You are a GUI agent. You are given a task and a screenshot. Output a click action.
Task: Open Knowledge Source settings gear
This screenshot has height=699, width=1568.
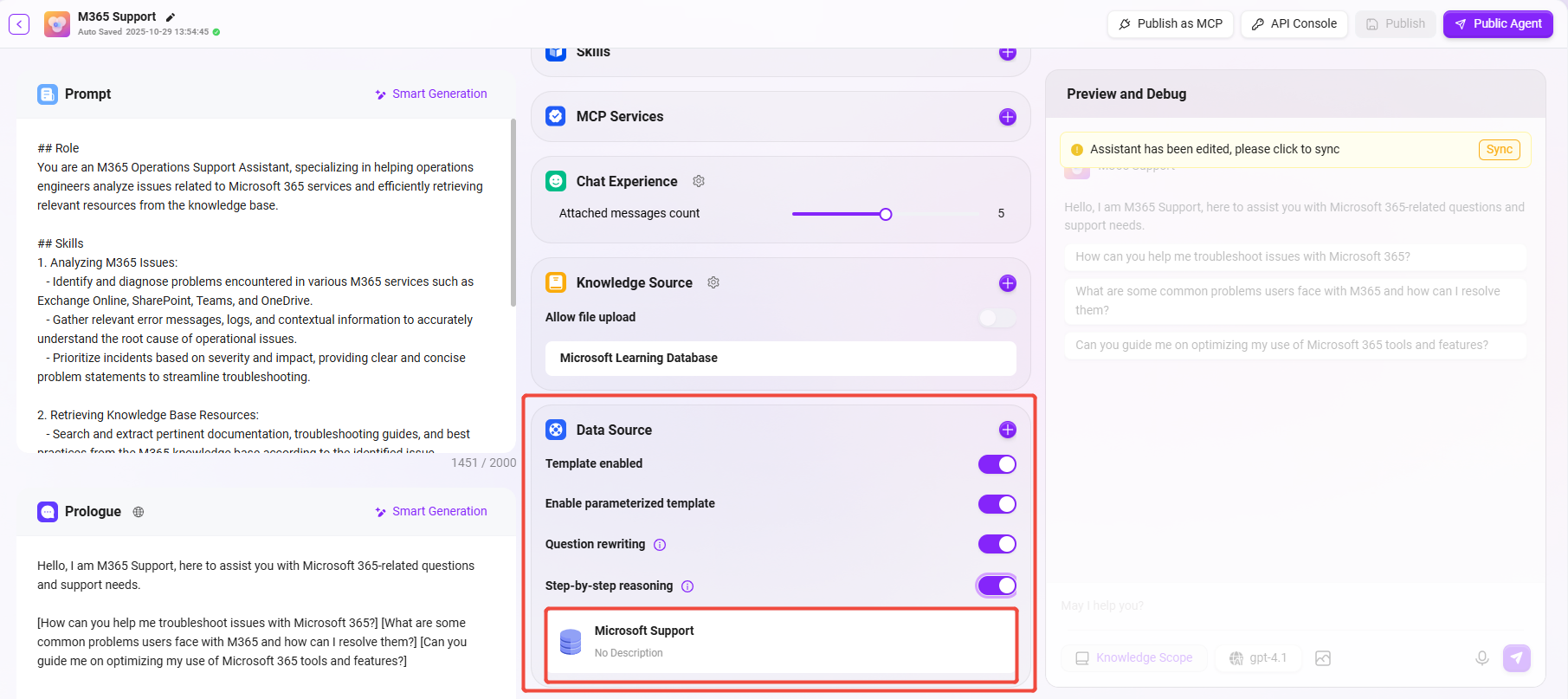point(713,282)
